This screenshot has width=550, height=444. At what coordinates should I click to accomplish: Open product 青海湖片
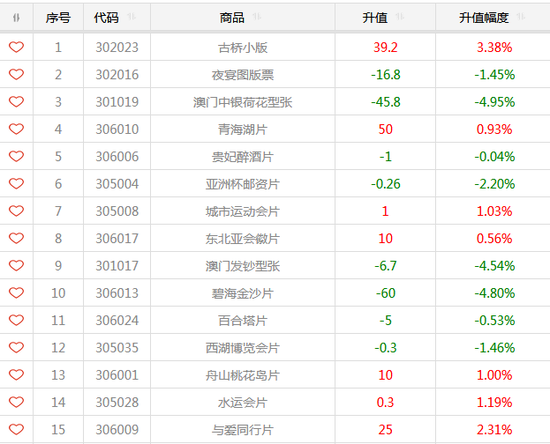click(243, 129)
